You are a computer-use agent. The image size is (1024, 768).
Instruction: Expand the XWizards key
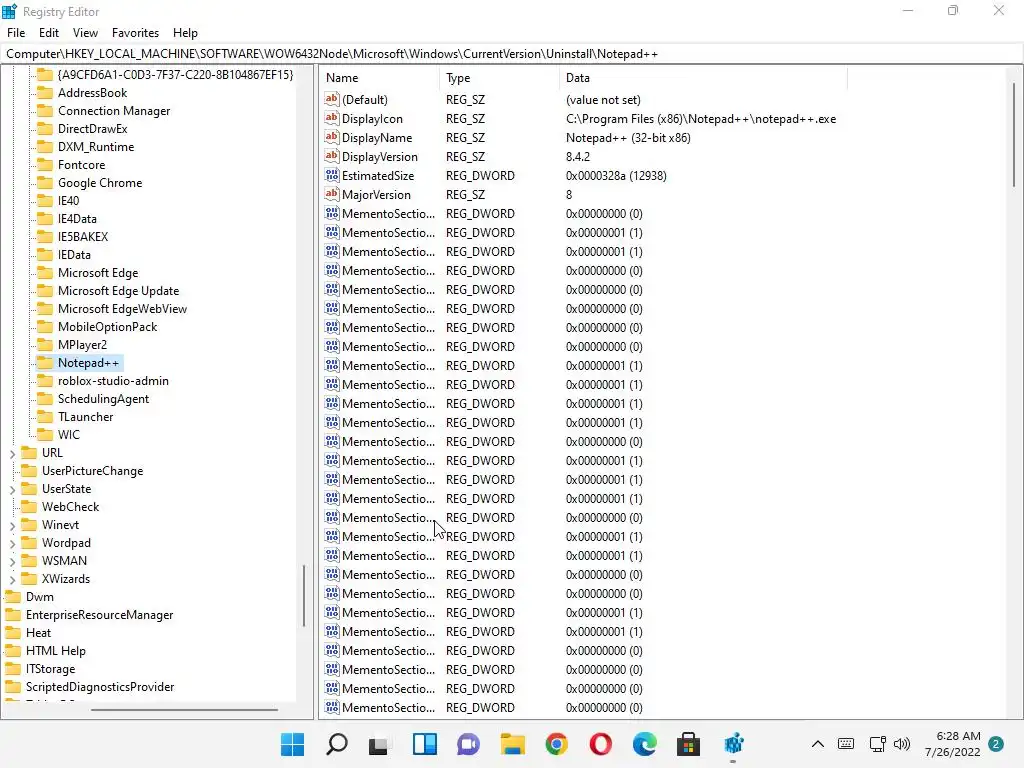(12, 579)
